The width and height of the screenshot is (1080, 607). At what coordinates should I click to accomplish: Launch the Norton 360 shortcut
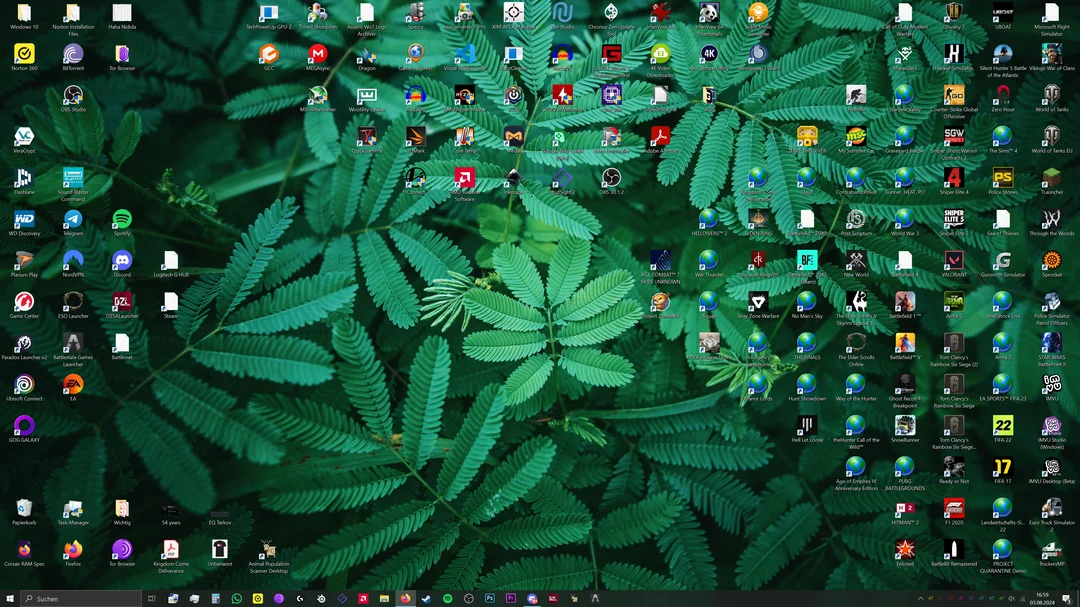pos(24,54)
